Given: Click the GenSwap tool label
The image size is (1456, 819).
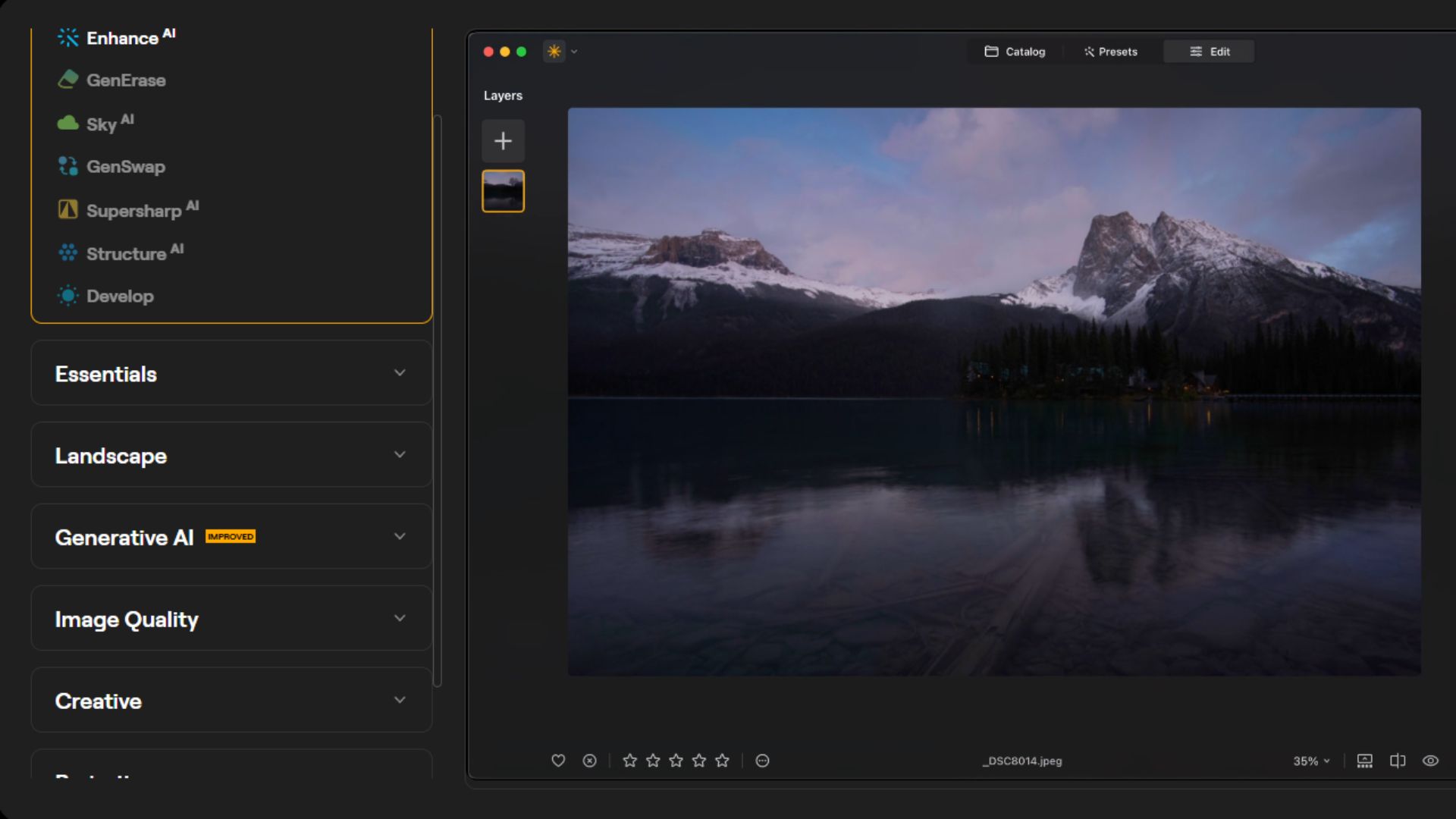Looking at the screenshot, I should pos(126,166).
